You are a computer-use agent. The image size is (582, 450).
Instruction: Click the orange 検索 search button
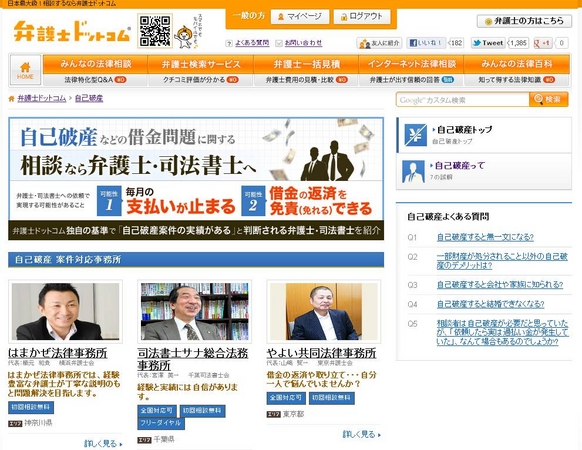[549, 100]
